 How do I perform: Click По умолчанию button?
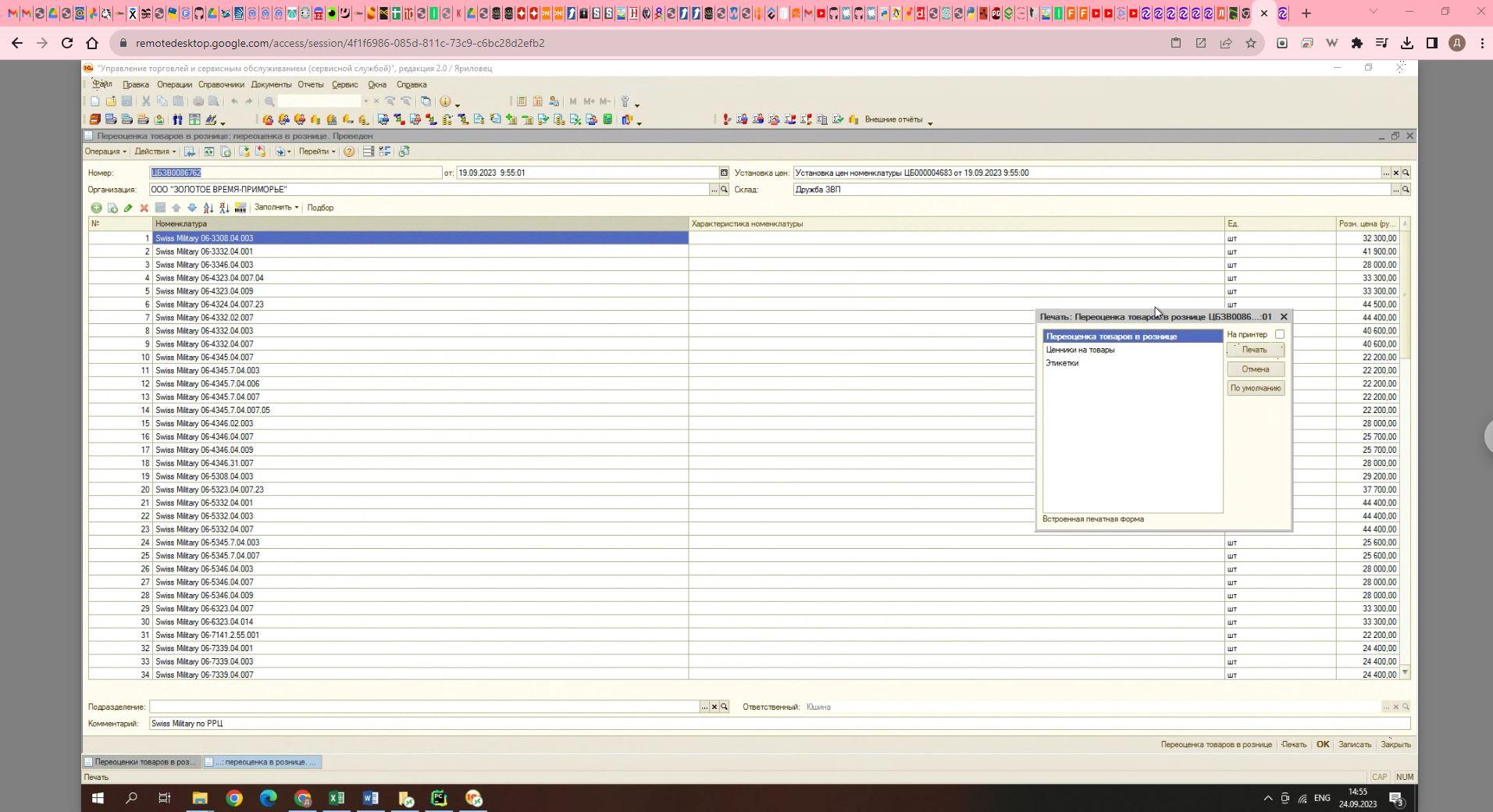tap(1255, 388)
